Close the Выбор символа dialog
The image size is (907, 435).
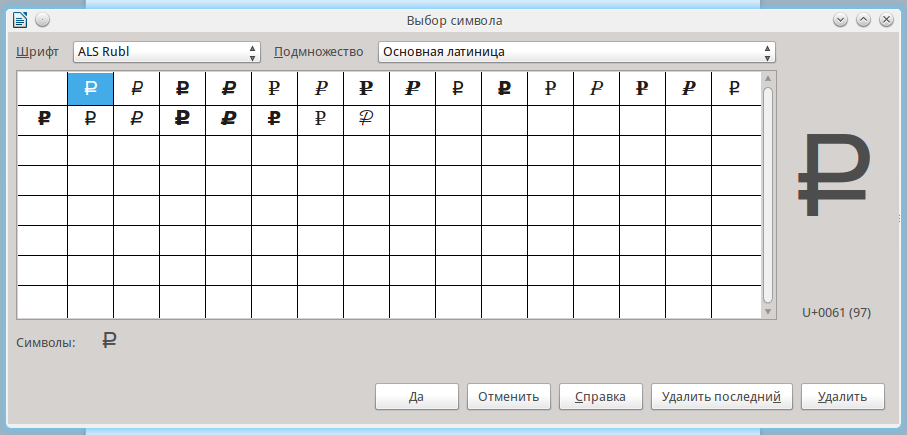coord(886,19)
